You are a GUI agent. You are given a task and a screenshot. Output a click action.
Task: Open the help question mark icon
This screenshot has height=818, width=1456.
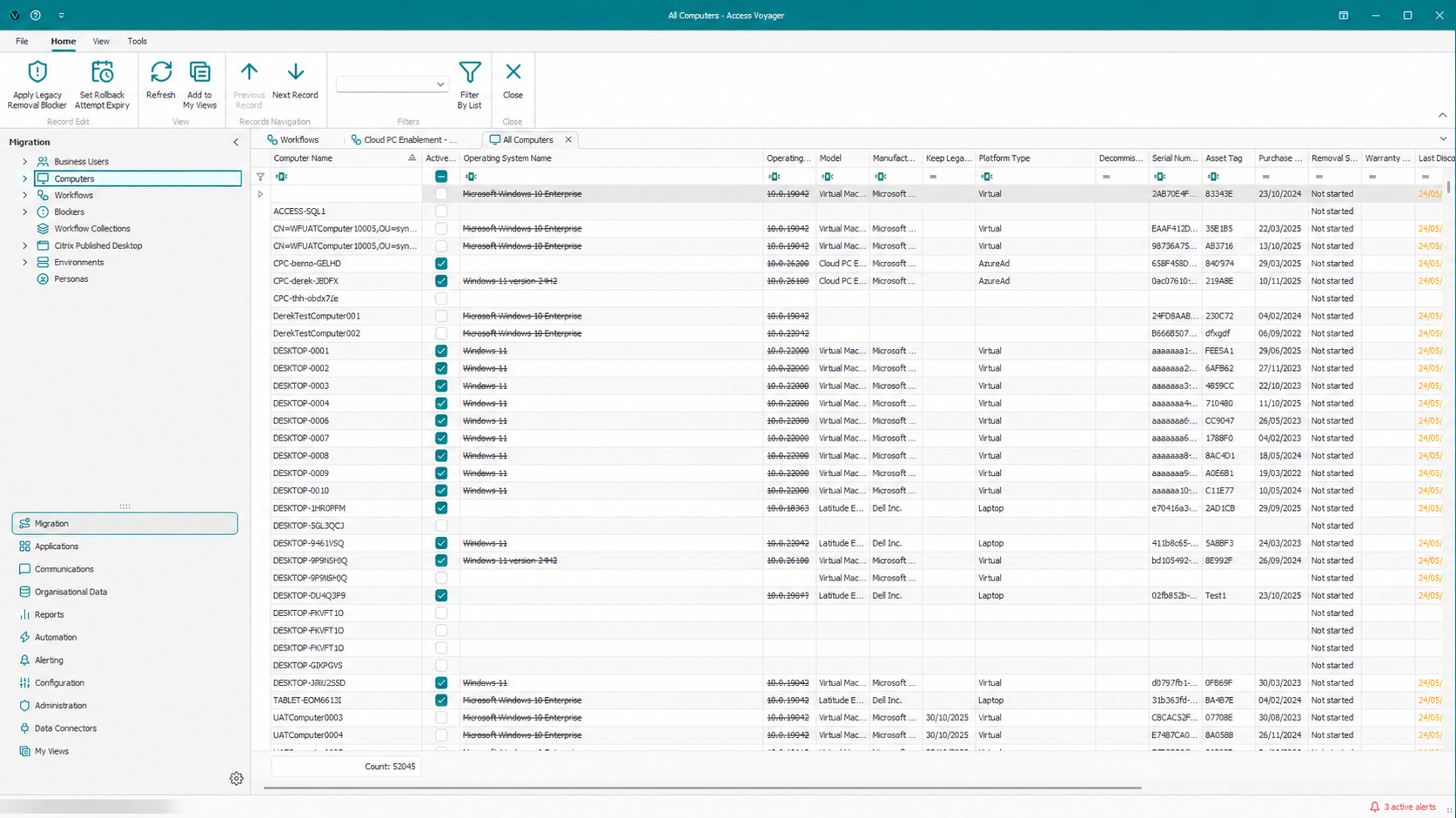[x=36, y=15]
